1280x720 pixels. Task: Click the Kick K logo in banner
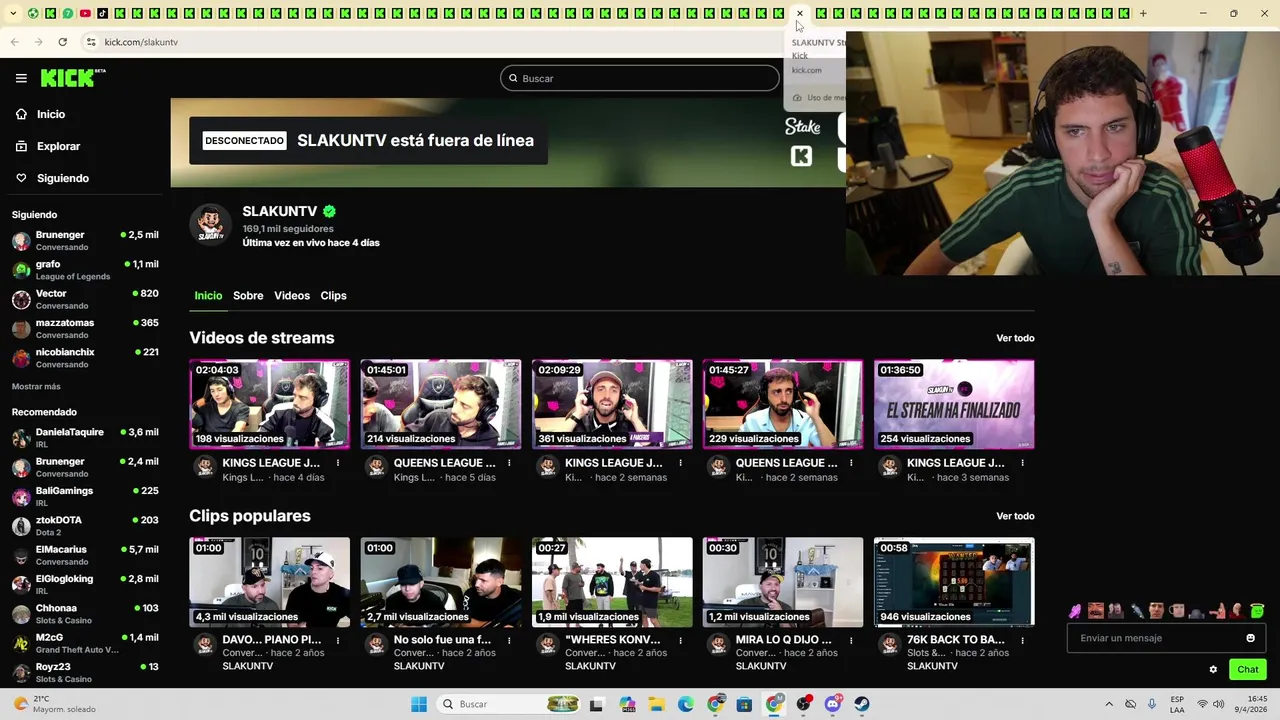(801, 156)
